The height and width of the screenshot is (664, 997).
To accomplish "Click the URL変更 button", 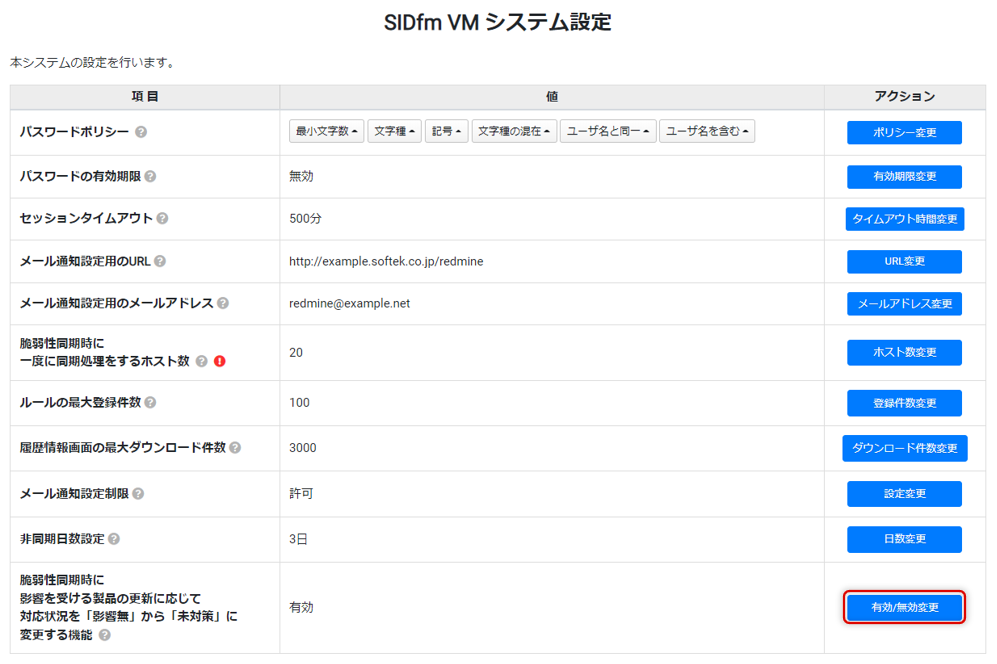I will point(904,261).
